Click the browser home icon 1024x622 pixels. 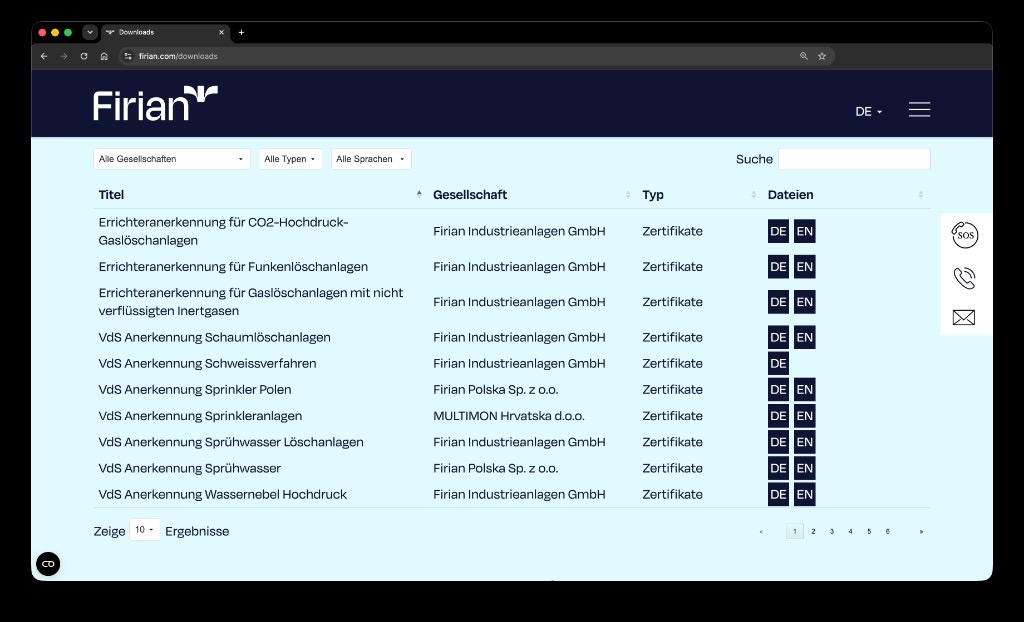tap(104, 56)
